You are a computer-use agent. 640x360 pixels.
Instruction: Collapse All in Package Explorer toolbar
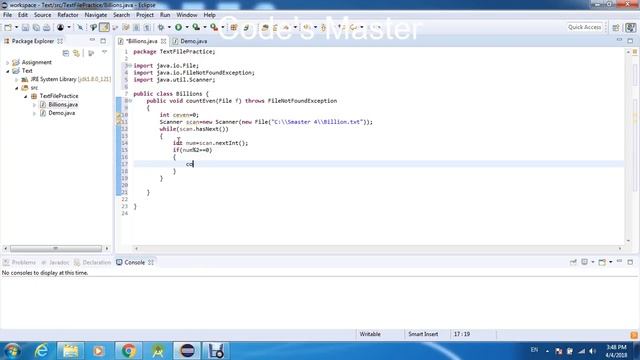66,53
